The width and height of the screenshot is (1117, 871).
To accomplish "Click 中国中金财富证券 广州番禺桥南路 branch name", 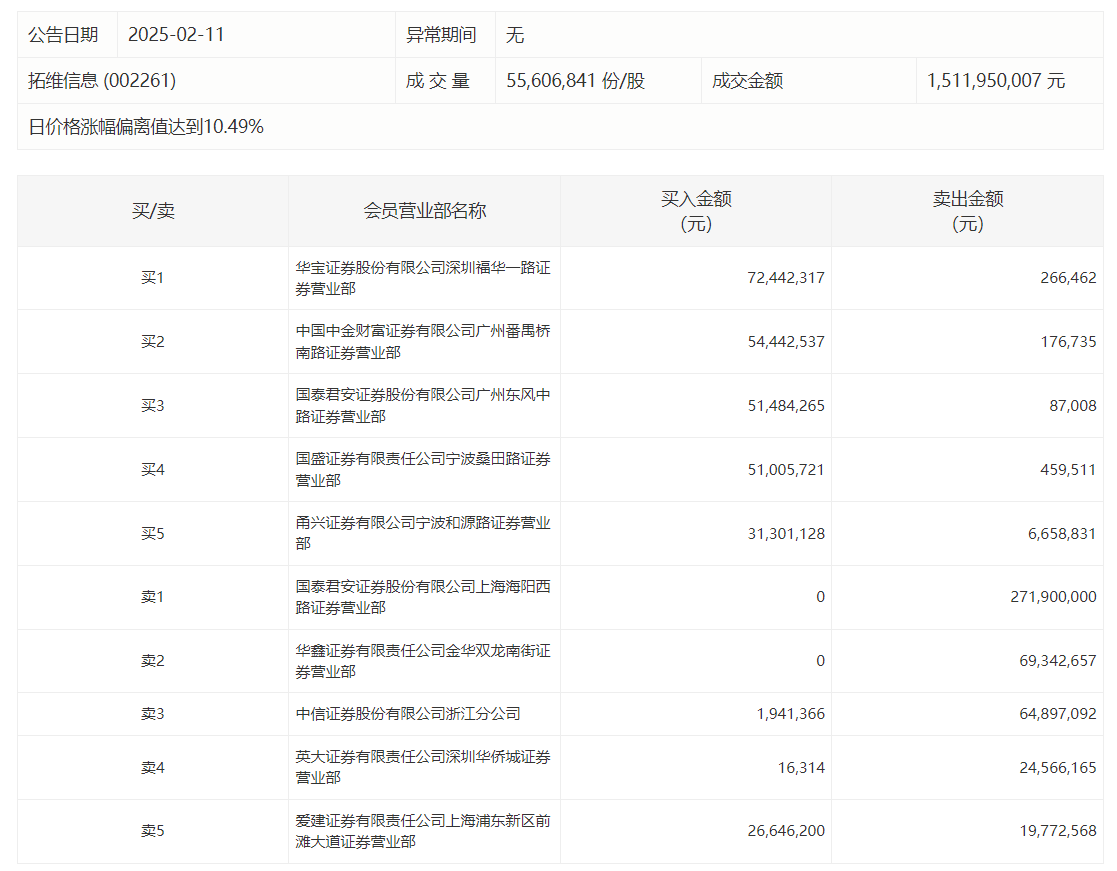I will click(423, 342).
